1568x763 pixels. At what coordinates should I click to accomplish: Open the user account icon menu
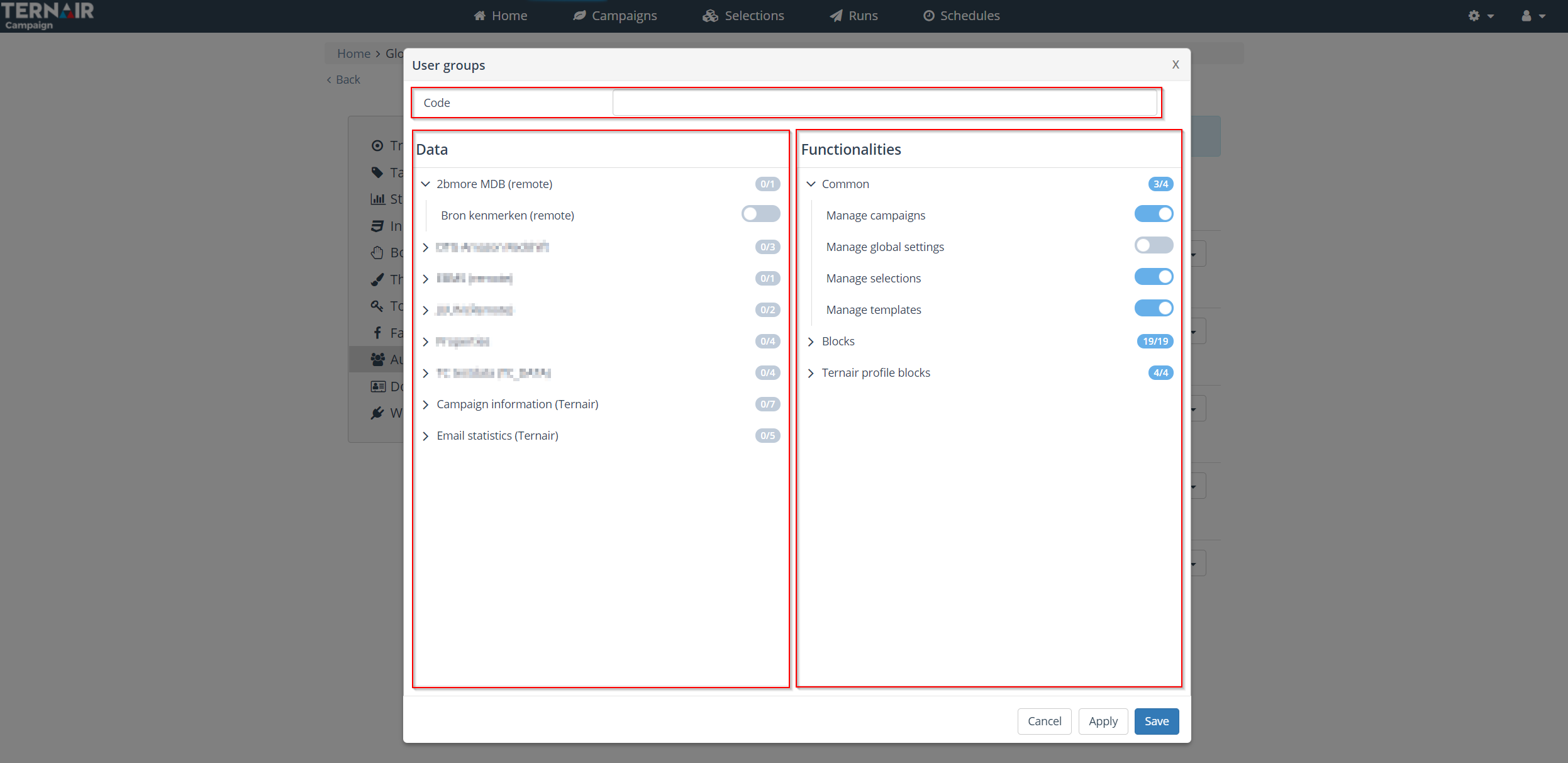[1533, 16]
